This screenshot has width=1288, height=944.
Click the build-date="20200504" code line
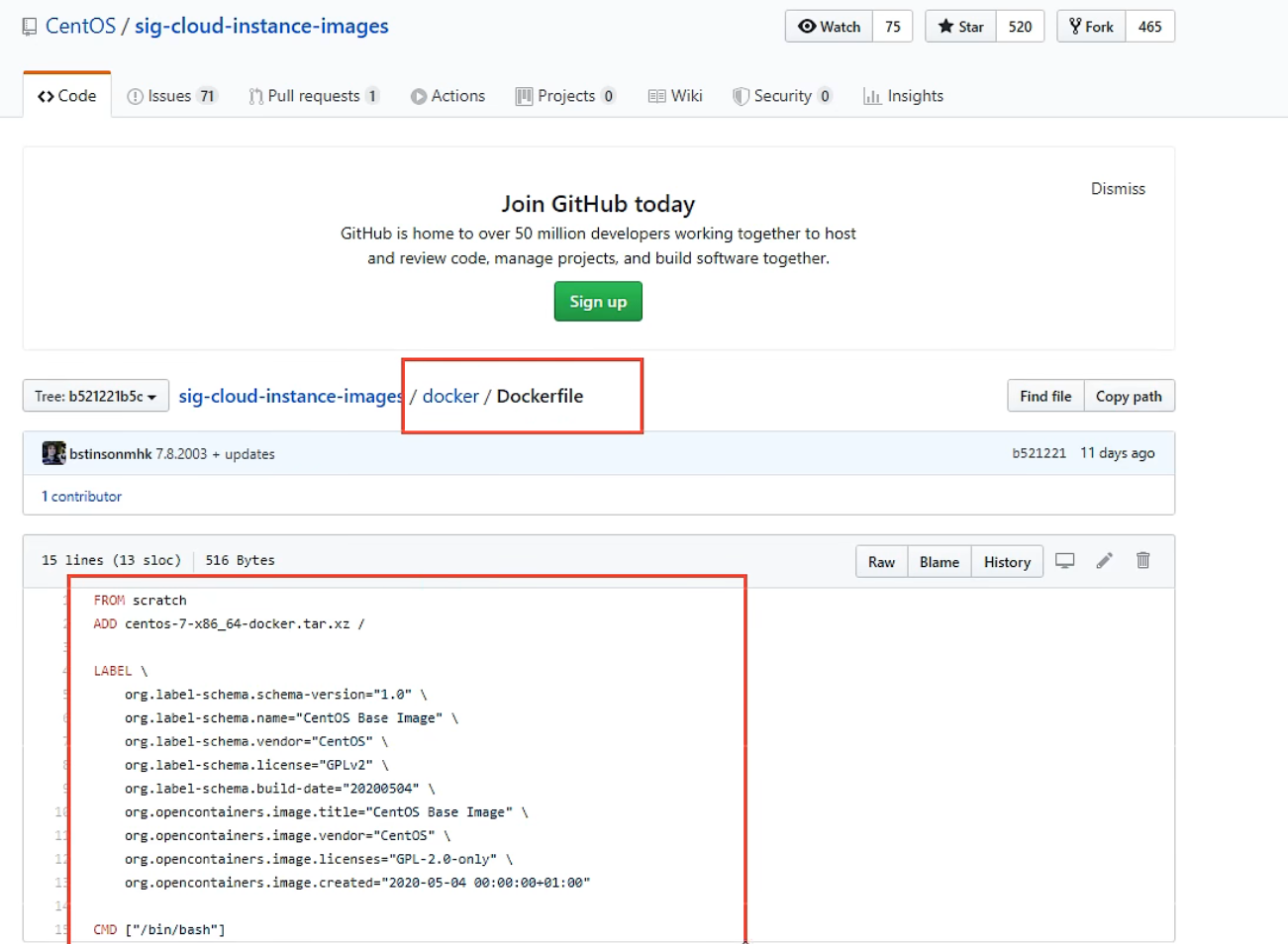tap(279, 789)
